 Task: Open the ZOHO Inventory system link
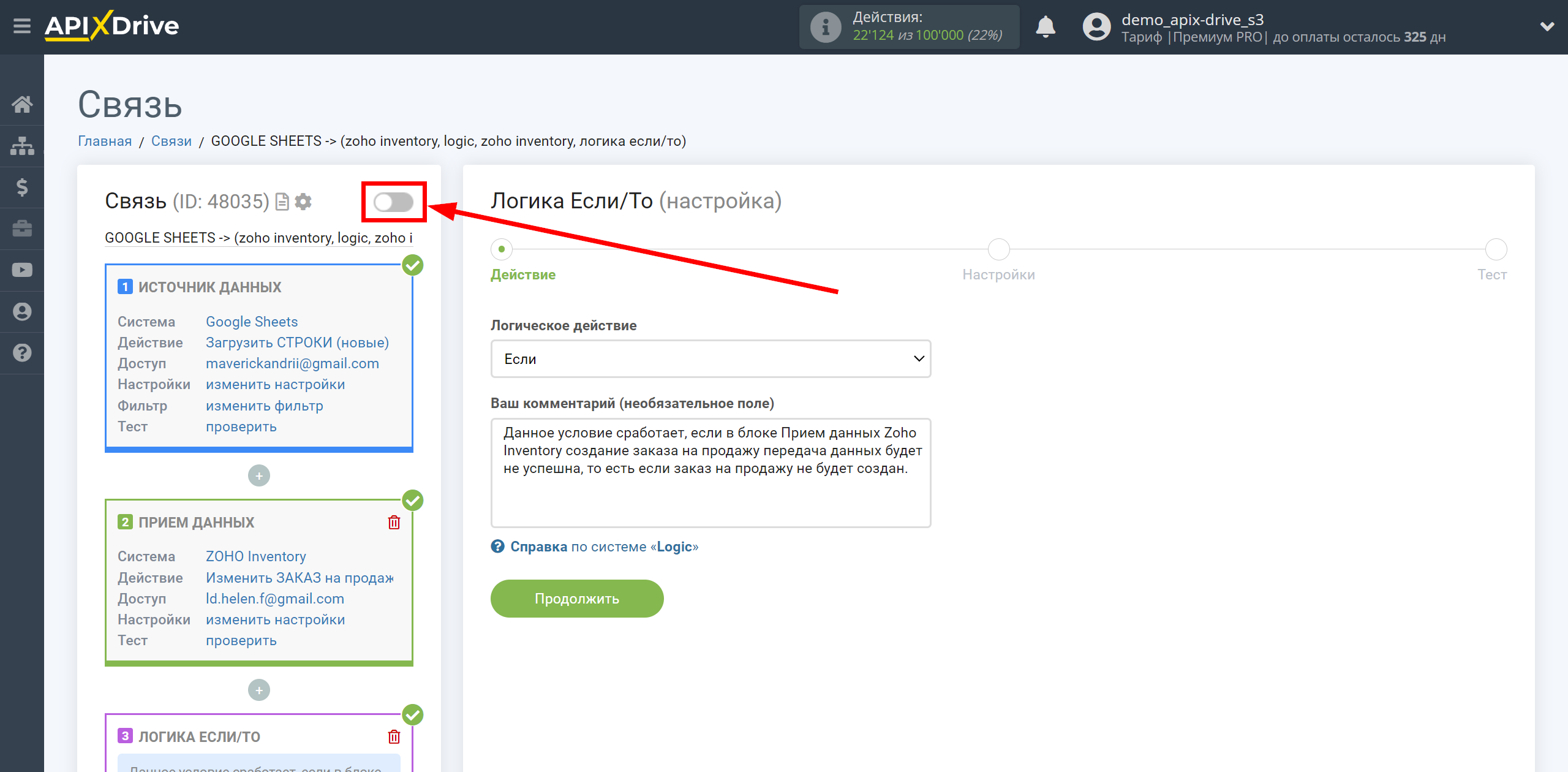(x=256, y=556)
